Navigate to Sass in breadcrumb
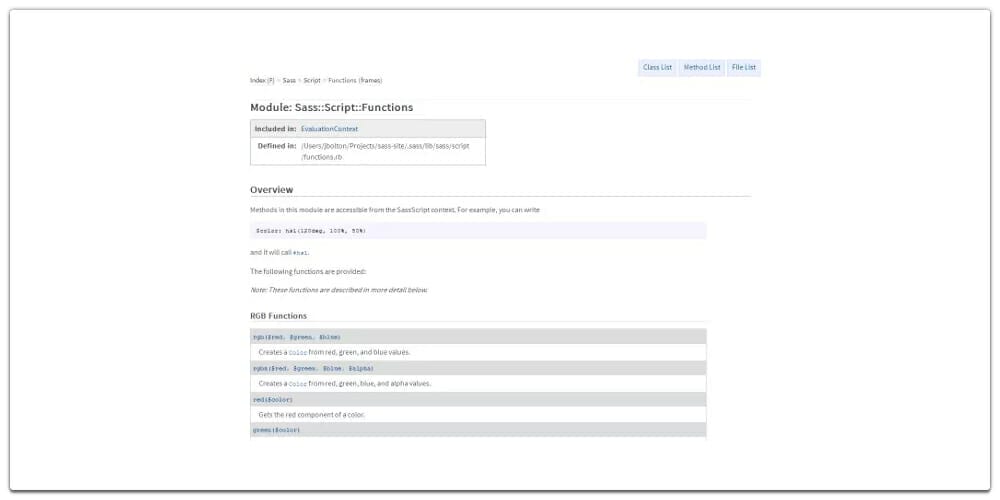Viewport: 1000px width, 500px height. (289, 80)
